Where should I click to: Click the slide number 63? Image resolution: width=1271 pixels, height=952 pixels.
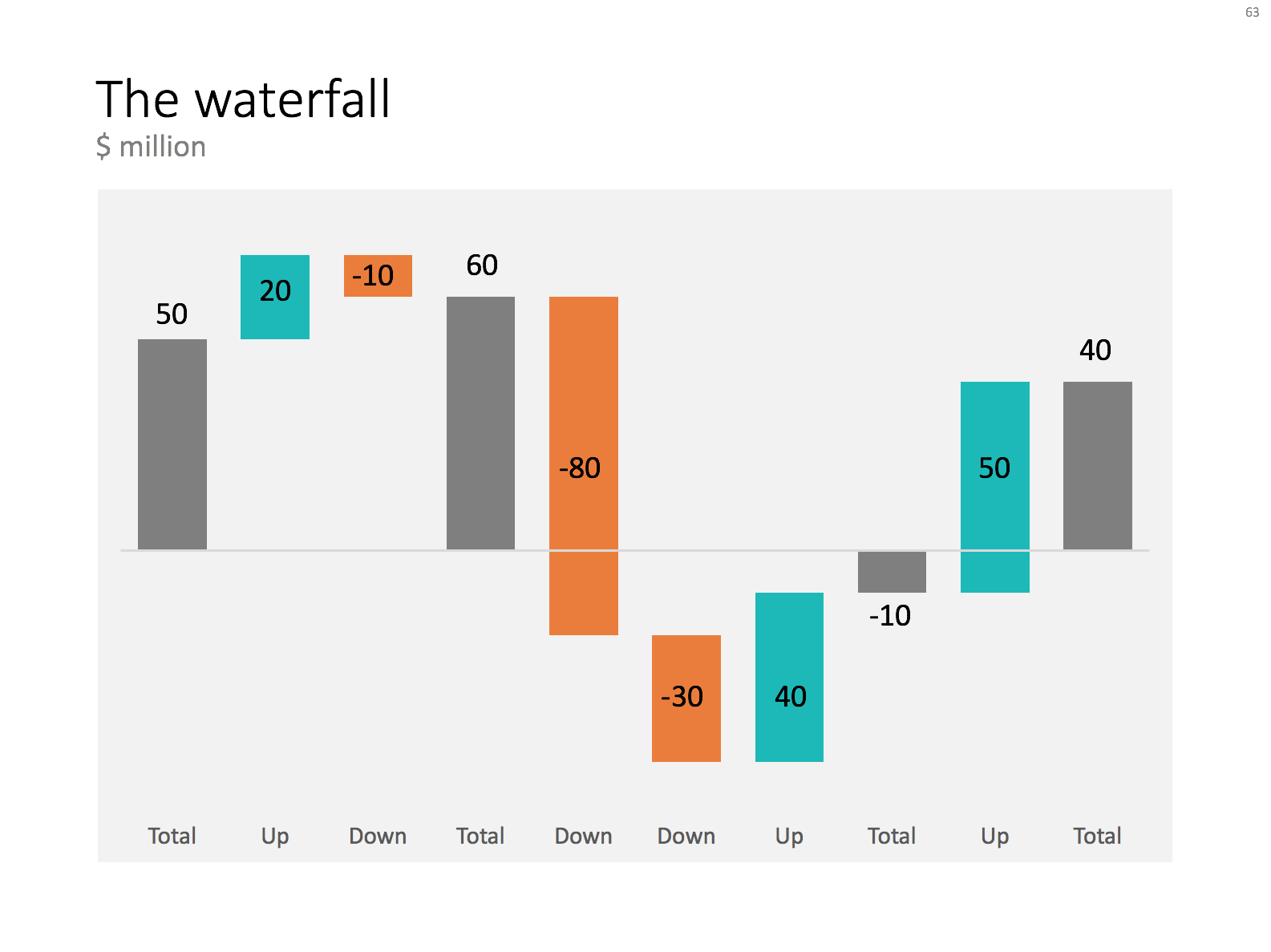click(x=1252, y=12)
